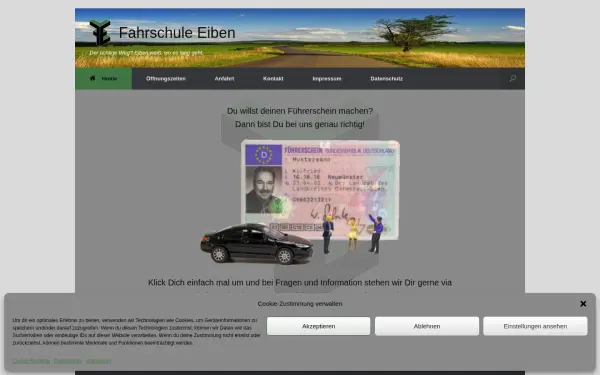
Task: Close the cookie consent banner
Action: 583,303
